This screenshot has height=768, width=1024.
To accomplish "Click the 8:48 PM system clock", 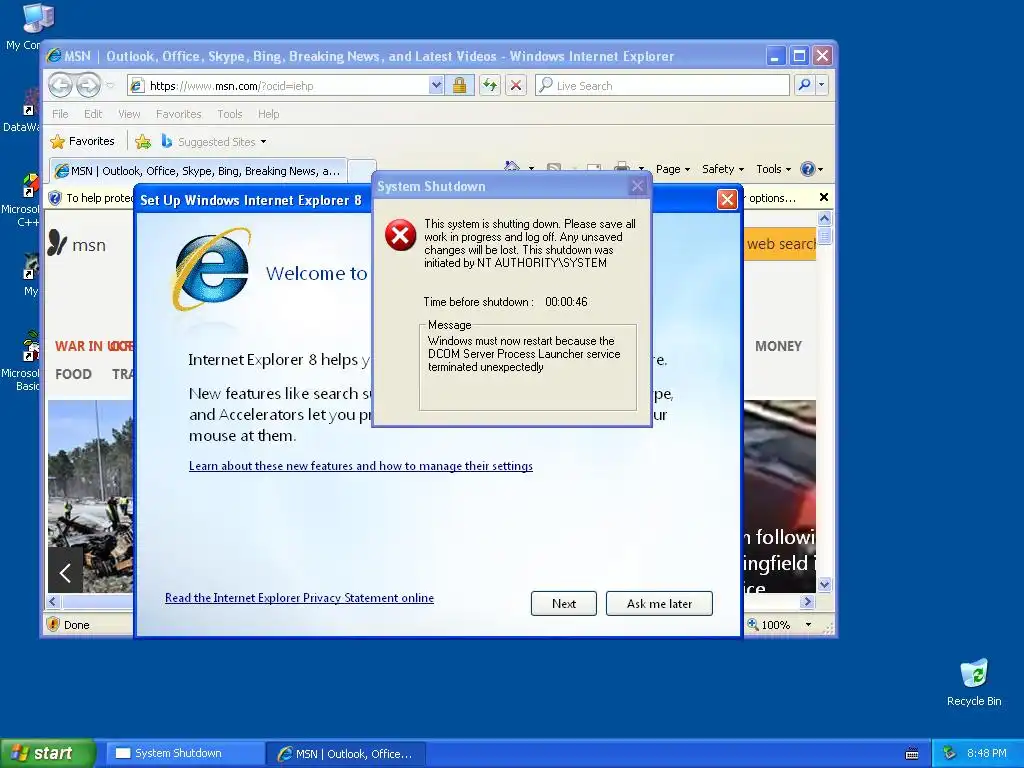I will (986, 753).
